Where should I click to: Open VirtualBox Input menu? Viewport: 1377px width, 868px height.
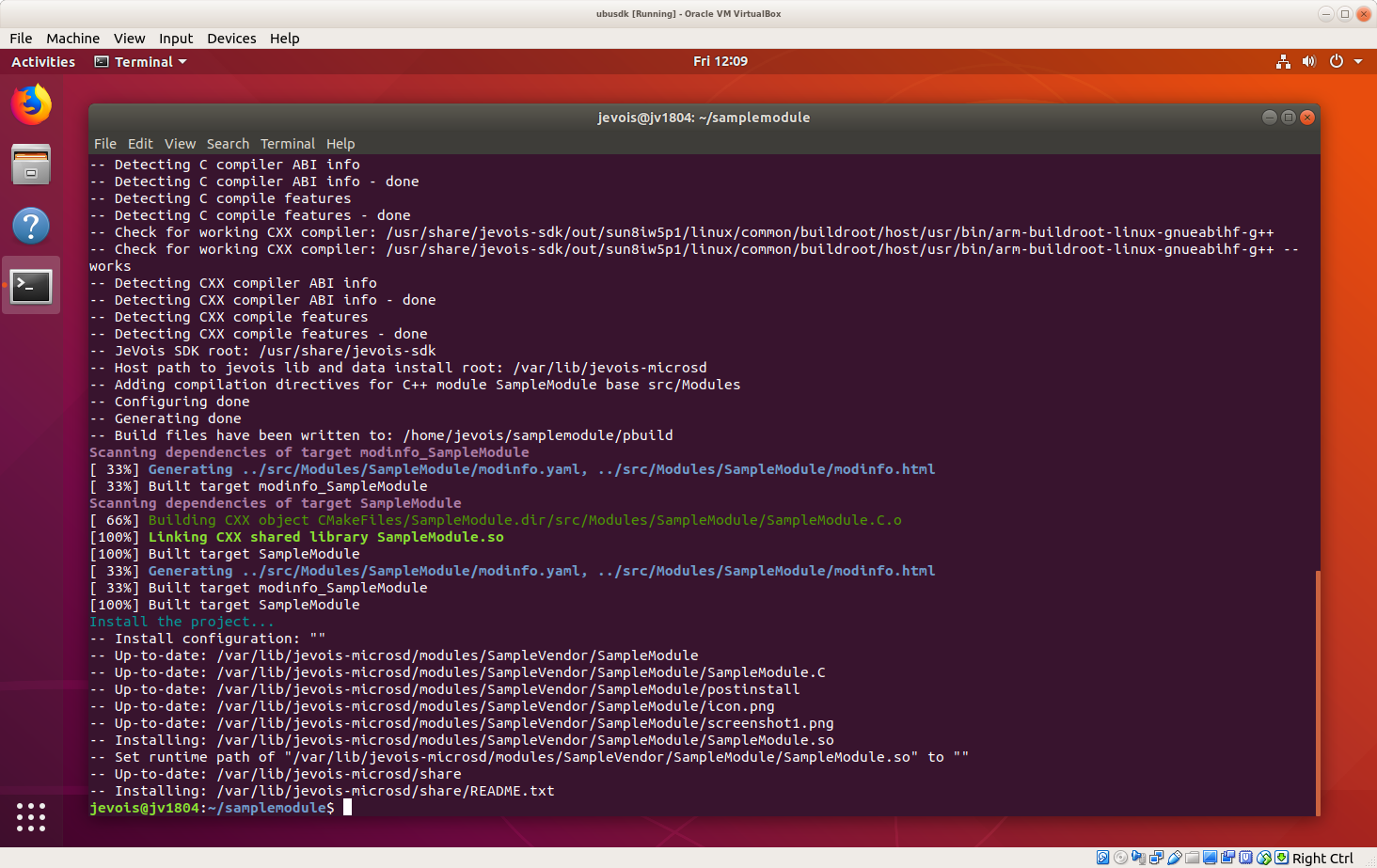[x=176, y=39]
